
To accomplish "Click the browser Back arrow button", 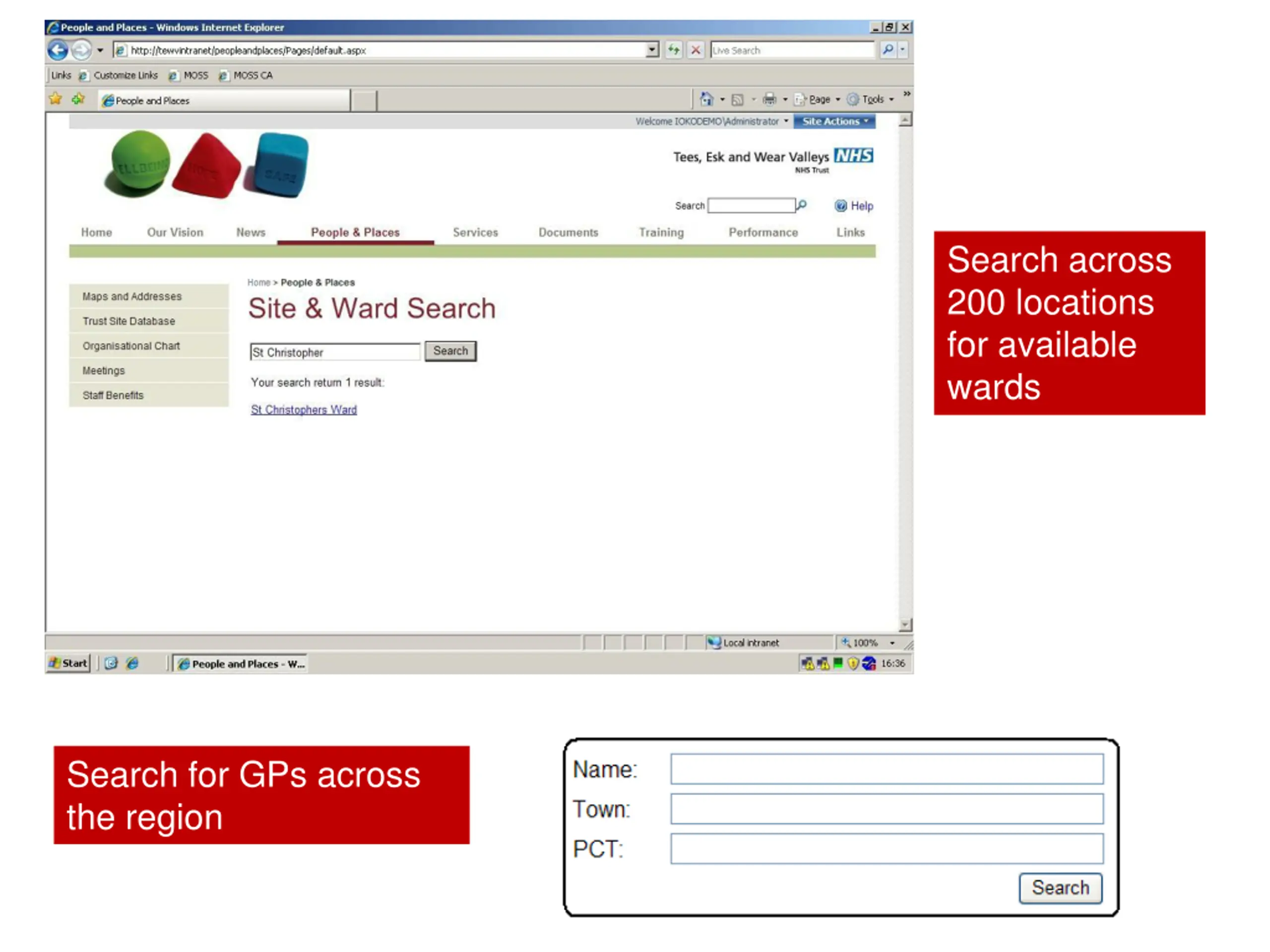I will [58, 51].
